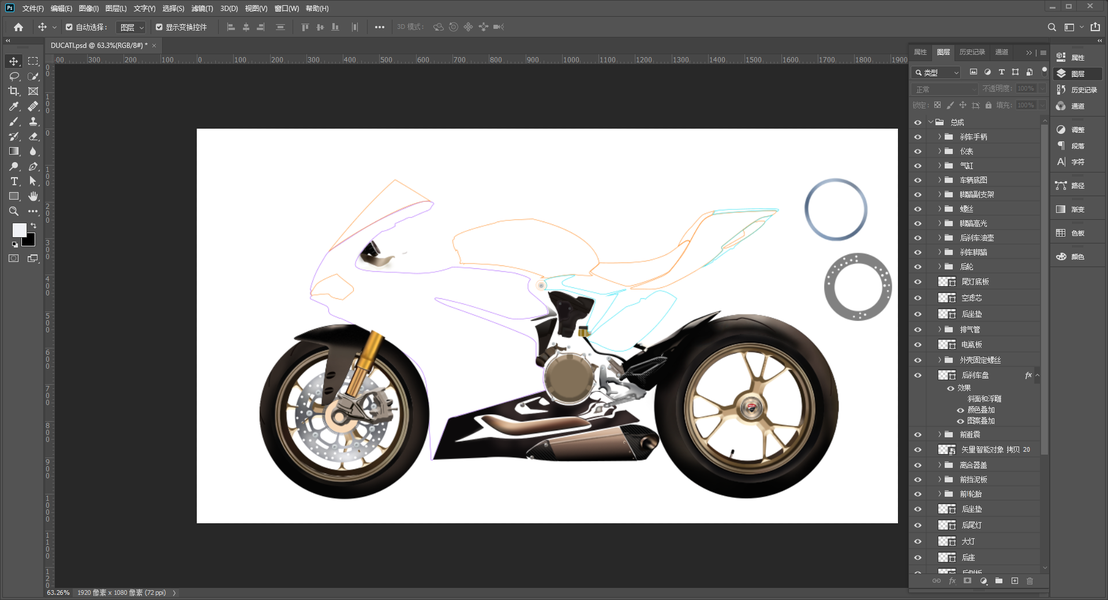Select the Brush tool
Screen dimensions: 1108x600
coord(13,122)
